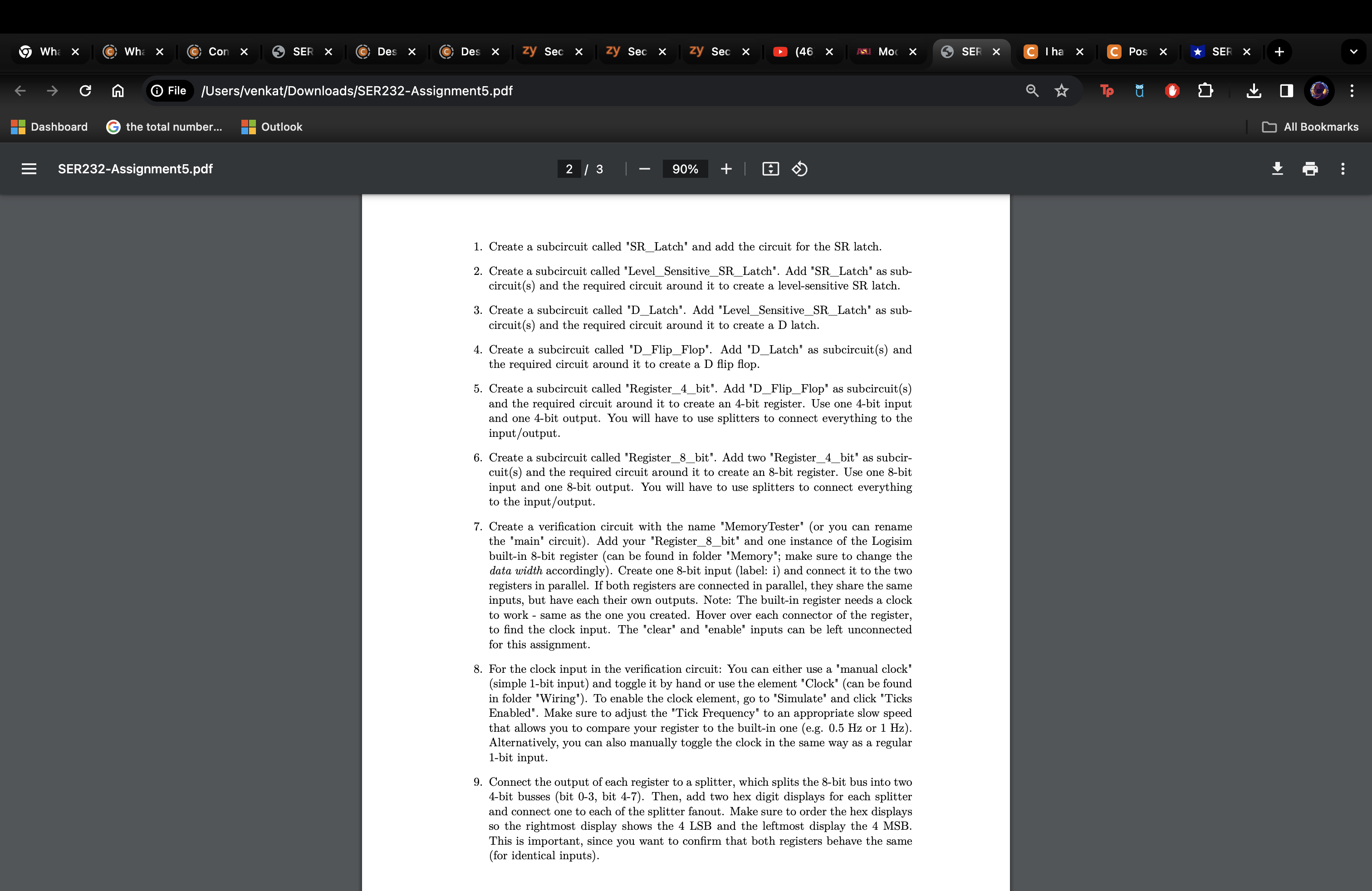Download the PDF using the toolbar download icon
The image size is (1372, 891).
1277,169
